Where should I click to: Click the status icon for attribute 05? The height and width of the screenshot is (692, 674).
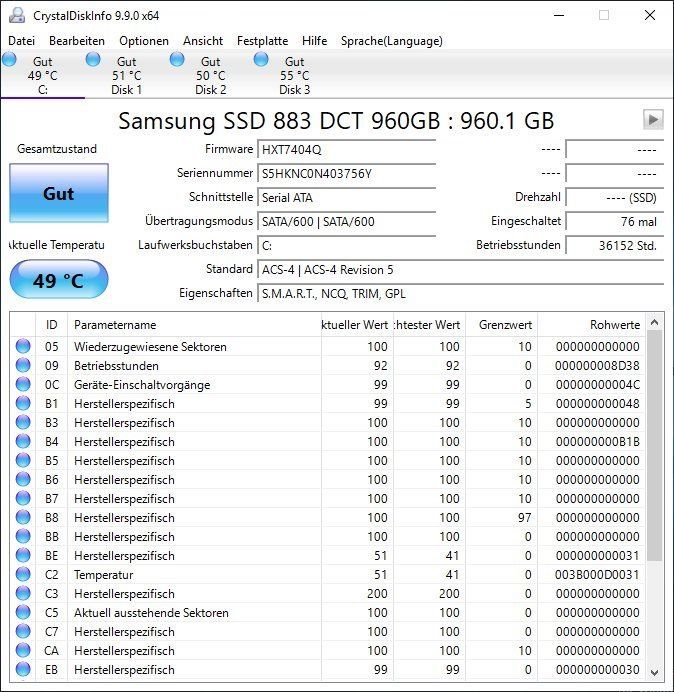23,346
